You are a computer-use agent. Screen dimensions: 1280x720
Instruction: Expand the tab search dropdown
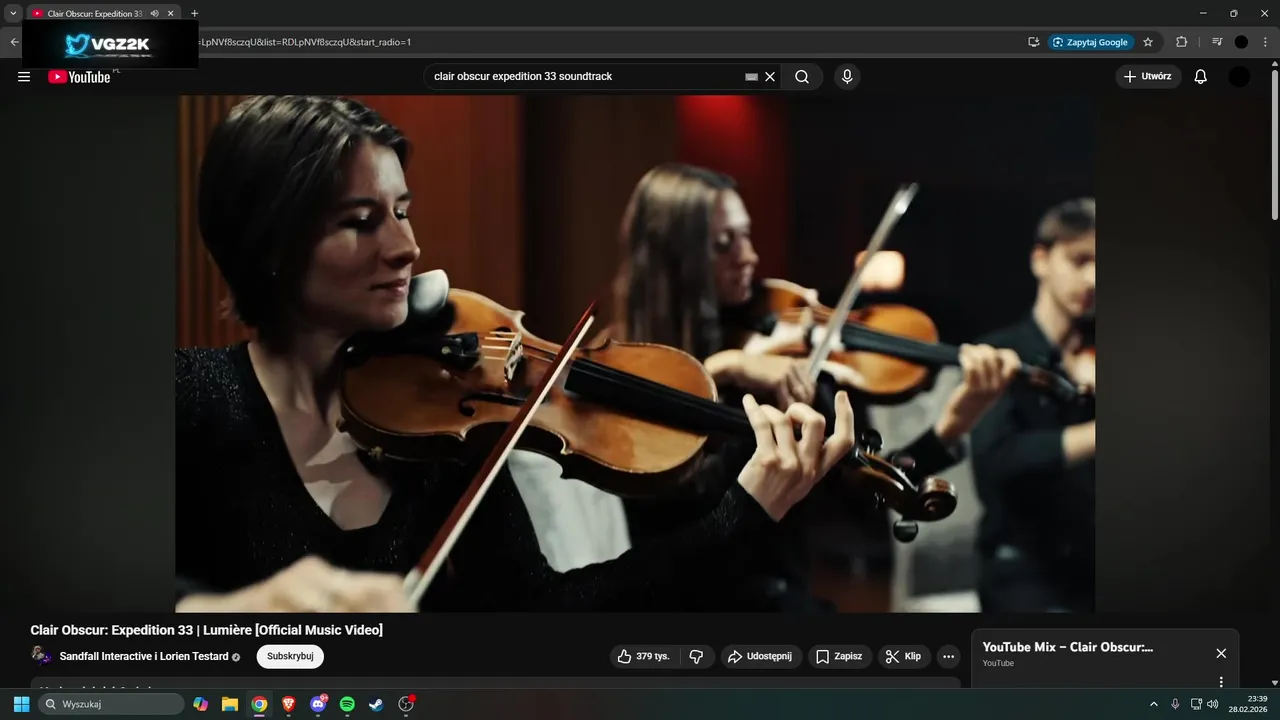click(13, 13)
